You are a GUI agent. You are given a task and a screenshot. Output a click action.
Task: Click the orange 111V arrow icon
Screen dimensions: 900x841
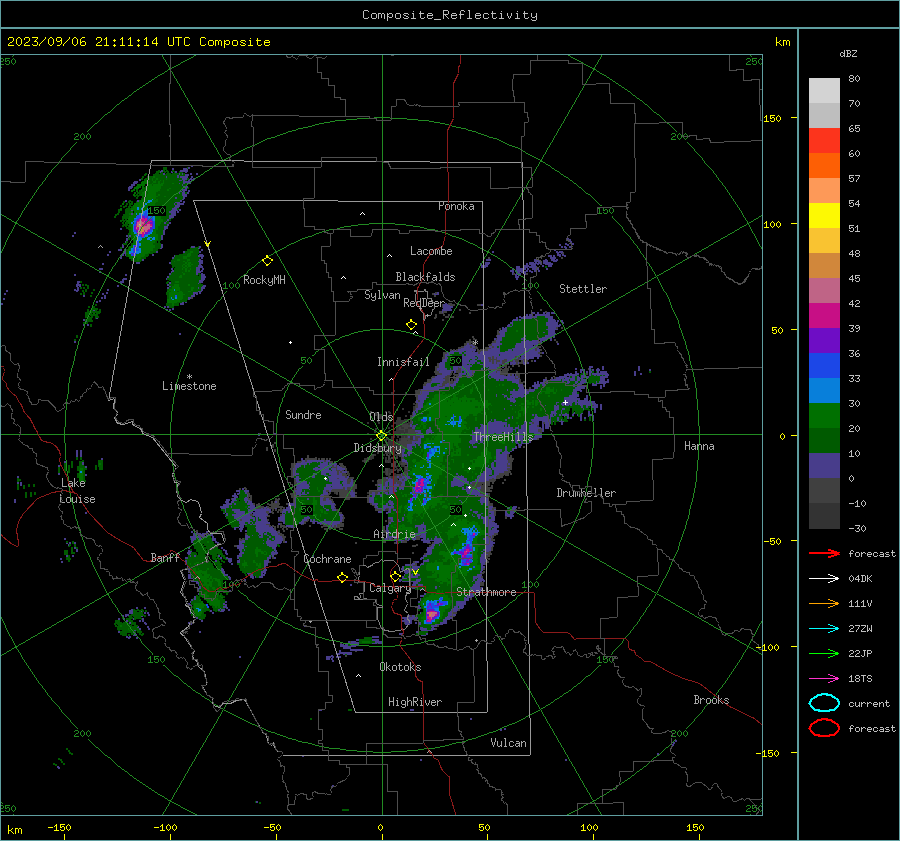click(824, 603)
